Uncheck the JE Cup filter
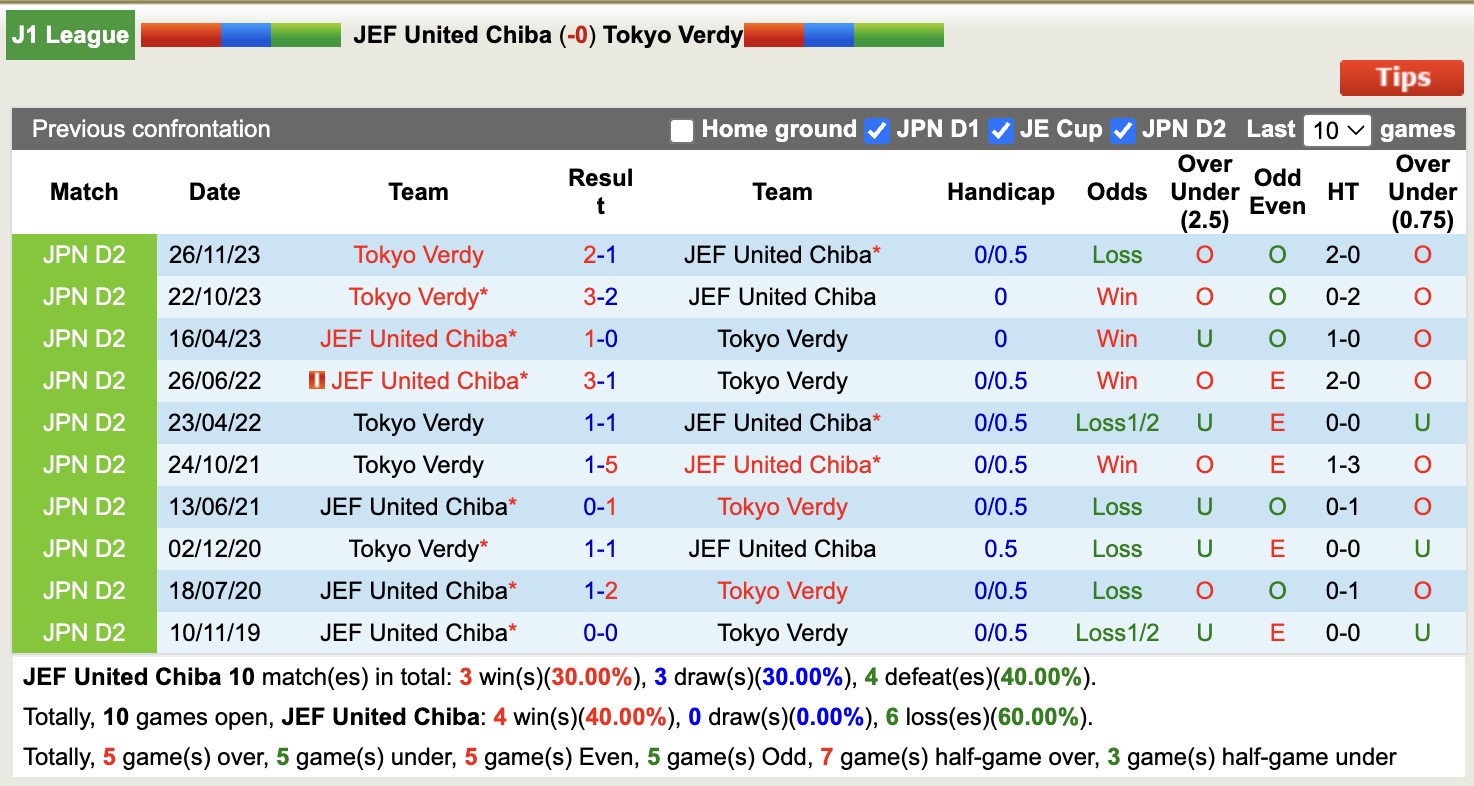This screenshot has height=786, width=1474. point(1000,130)
